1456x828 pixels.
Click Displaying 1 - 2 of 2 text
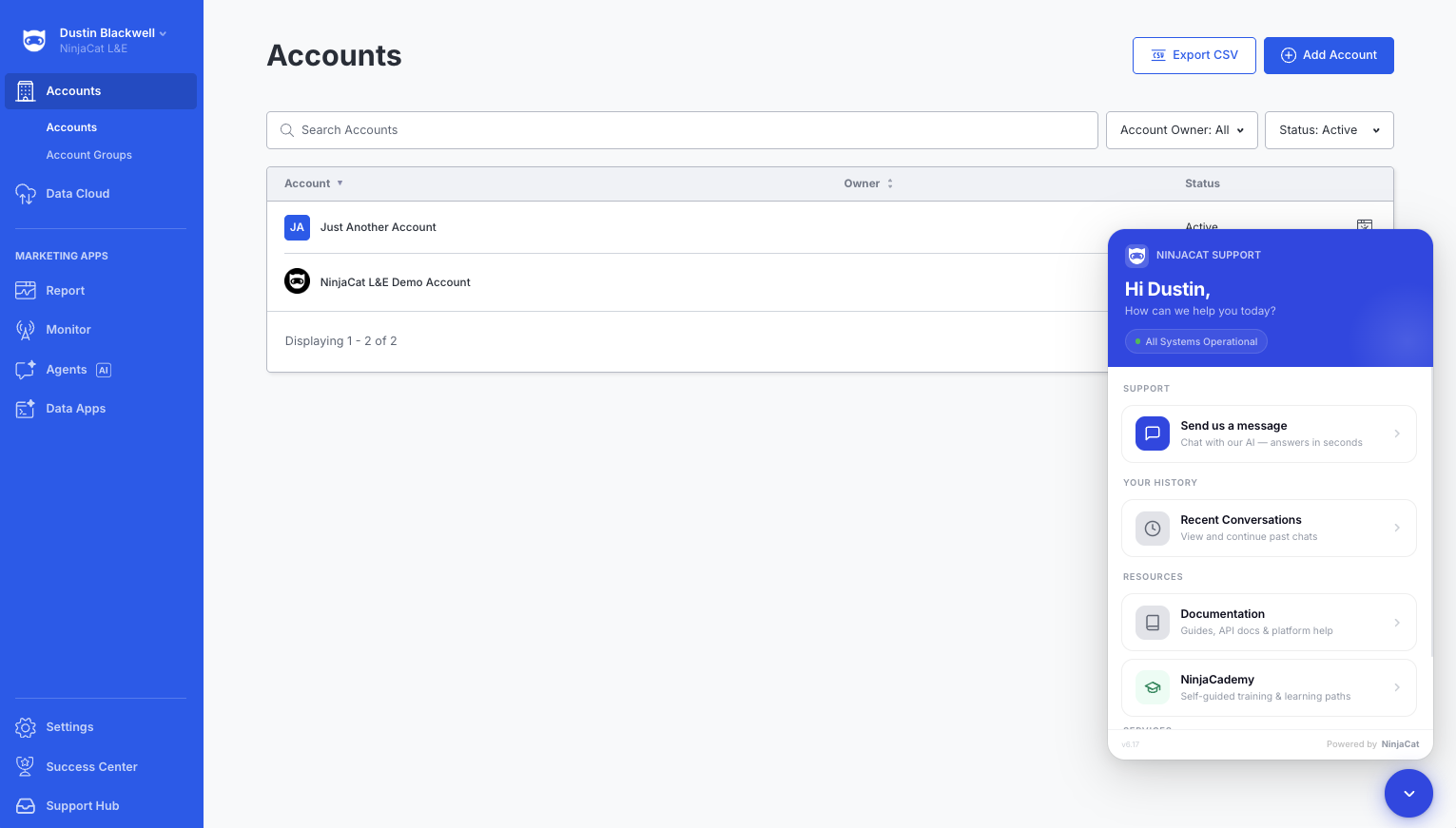[340, 341]
